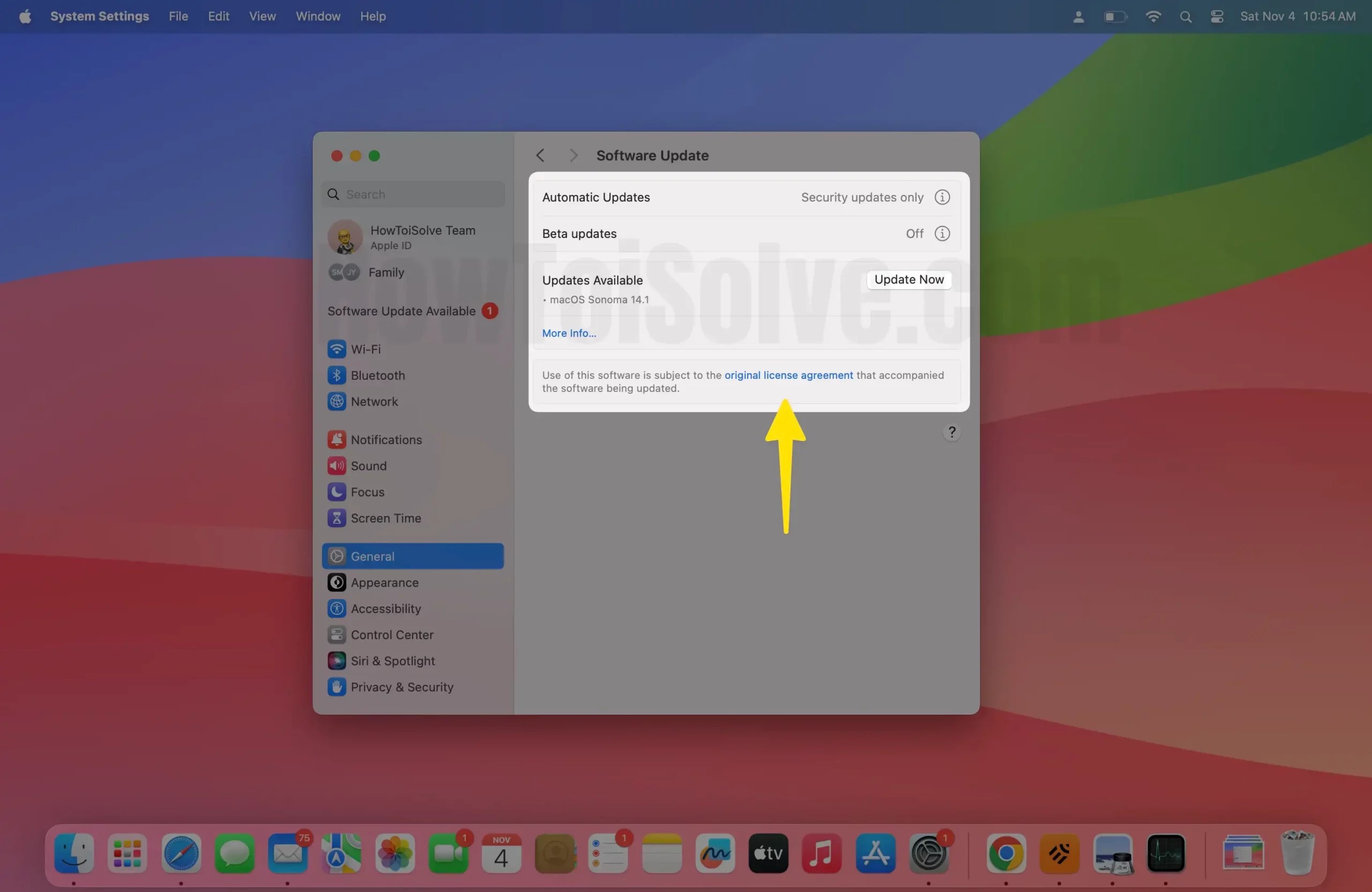This screenshot has width=1372, height=892.
Task: Select Network in the settings sidebar
Action: (x=374, y=402)
